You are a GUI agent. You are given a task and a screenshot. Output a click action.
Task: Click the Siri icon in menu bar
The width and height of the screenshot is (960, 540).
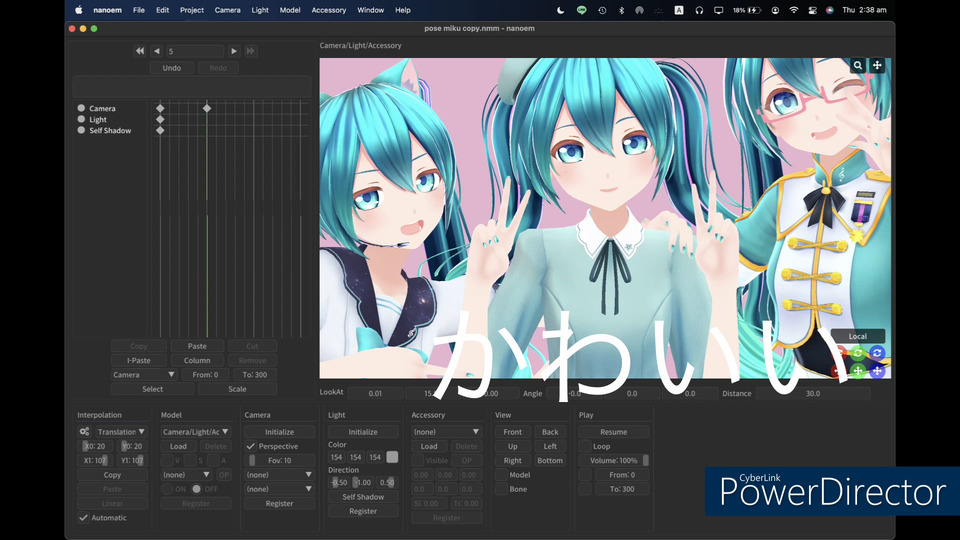point(830,10)
